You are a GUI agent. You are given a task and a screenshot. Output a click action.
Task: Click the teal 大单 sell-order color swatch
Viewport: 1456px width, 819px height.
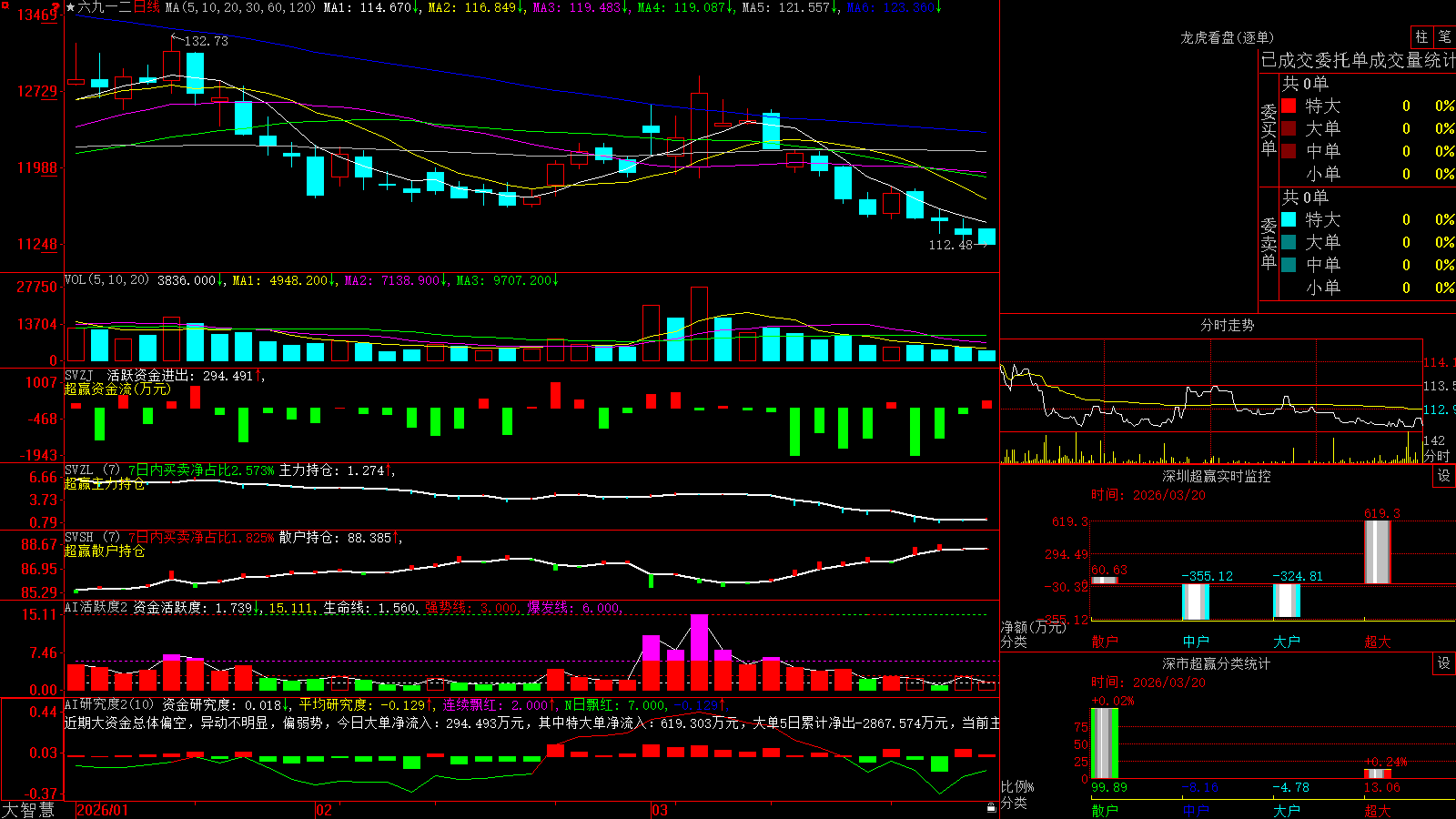click(1289, 242)
